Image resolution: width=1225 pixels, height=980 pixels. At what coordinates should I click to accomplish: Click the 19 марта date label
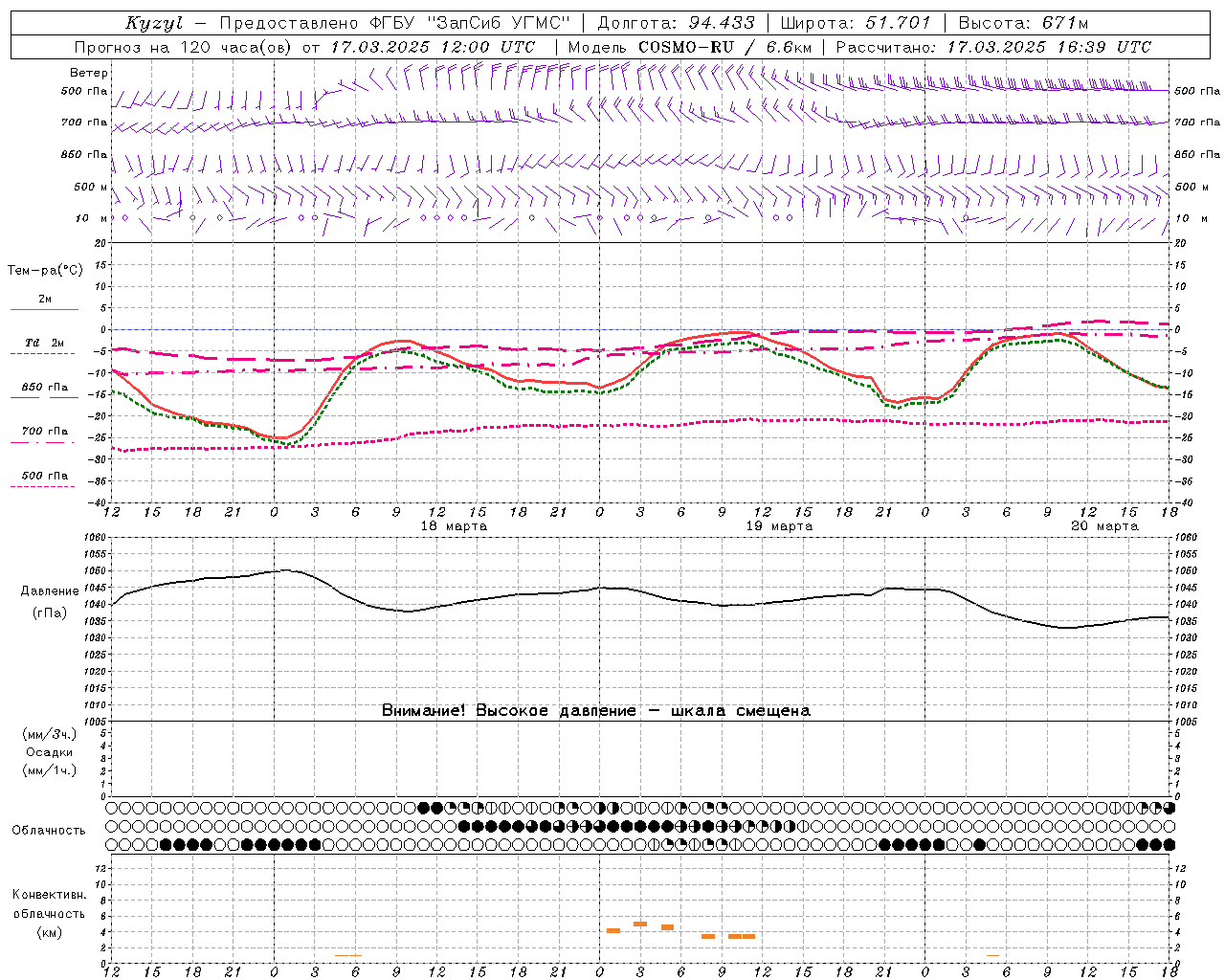coord(779,526)
